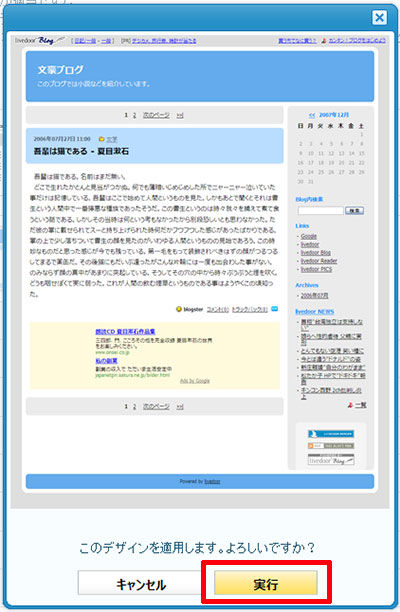Close the design preview dialog with X

pos(379,18)
